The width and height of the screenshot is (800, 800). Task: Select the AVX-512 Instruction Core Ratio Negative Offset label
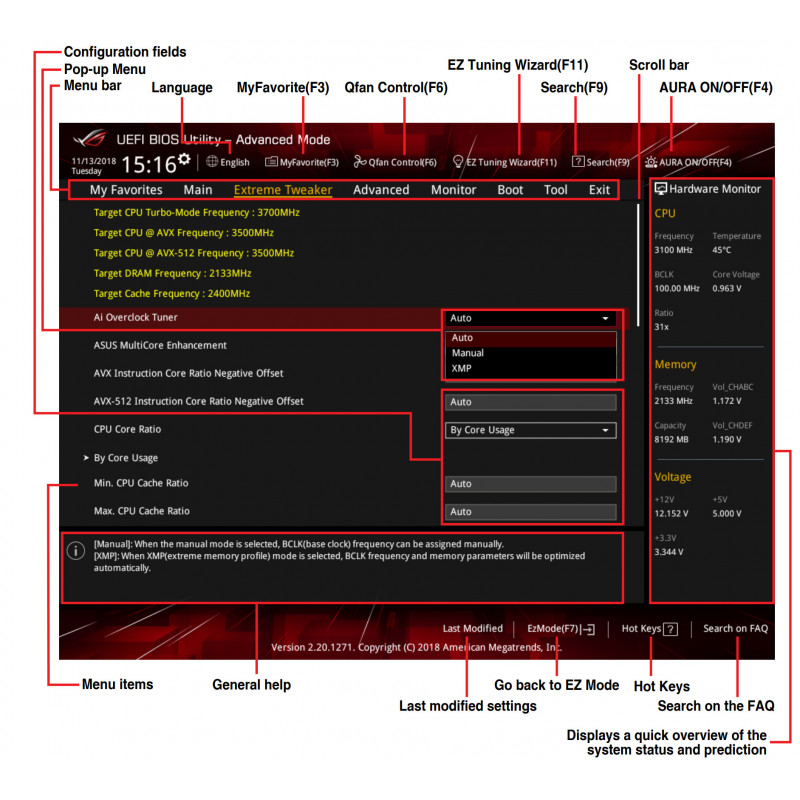coord(198,402)
